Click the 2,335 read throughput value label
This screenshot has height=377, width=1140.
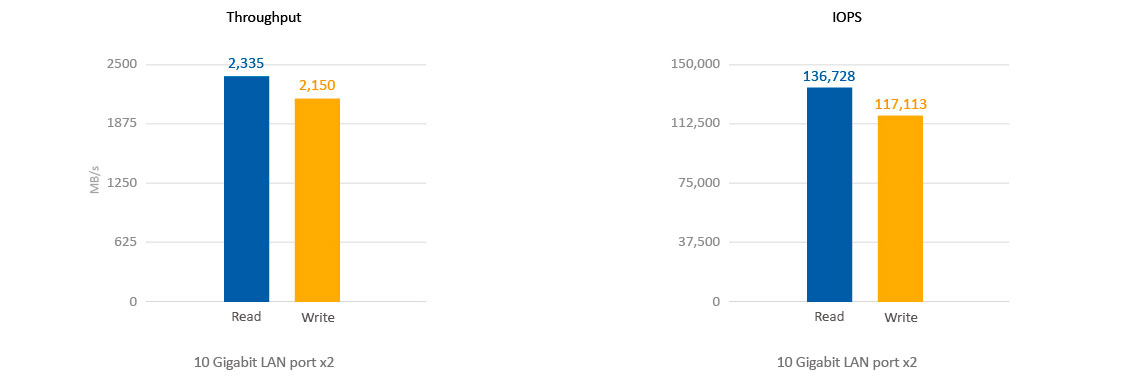(x=246, y=64)
